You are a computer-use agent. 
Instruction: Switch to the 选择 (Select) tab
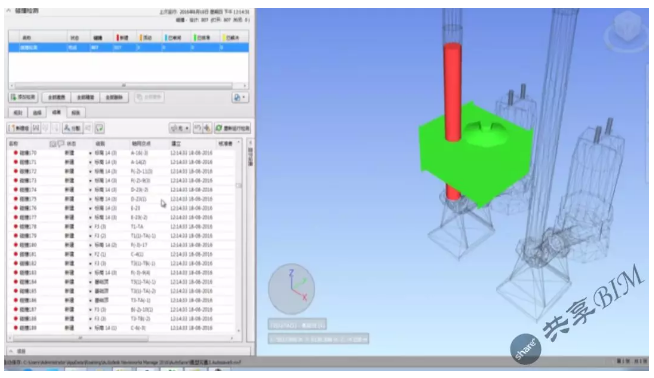pos(37,113)
